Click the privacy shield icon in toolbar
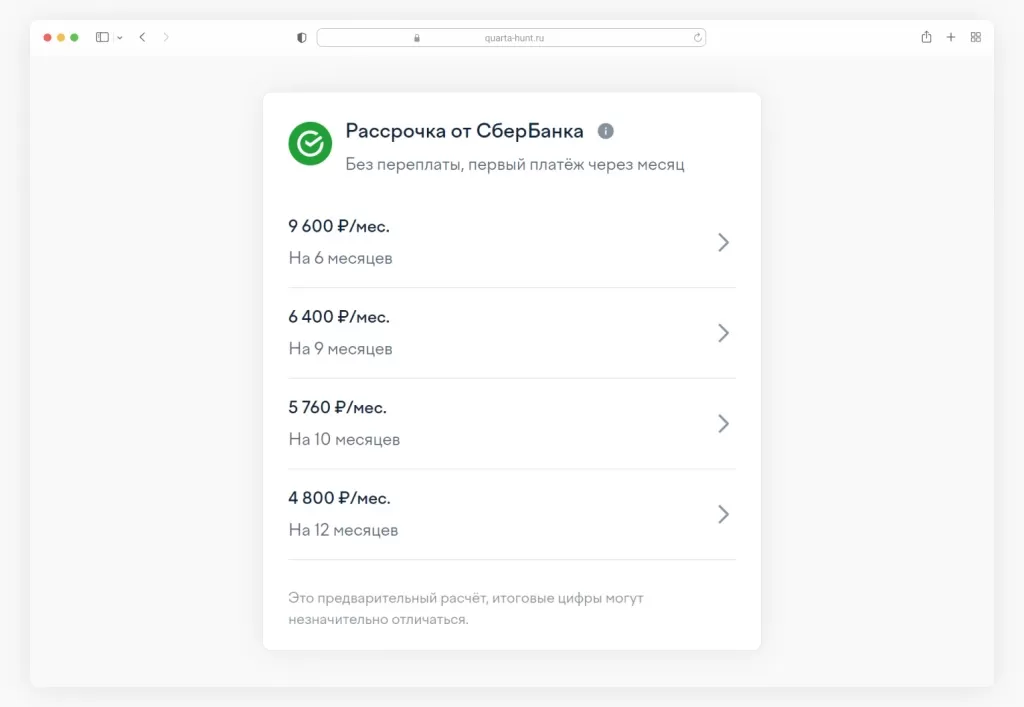The width and height of the screenshot is (1024, 707). (x=302, y=38)
